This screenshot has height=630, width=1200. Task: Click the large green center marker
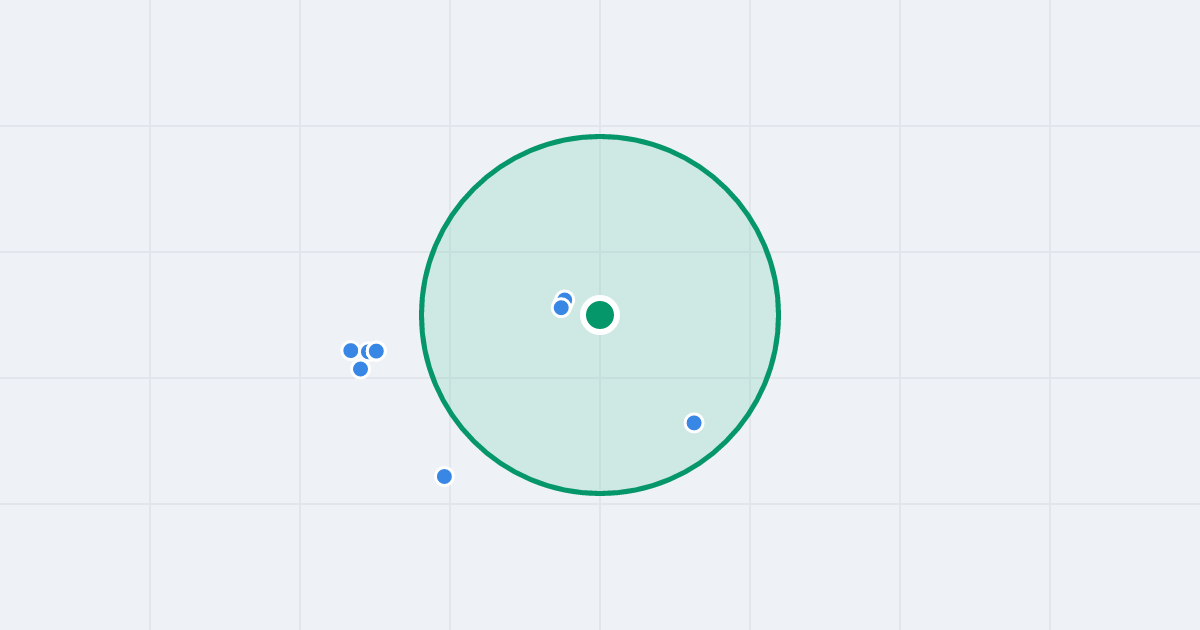point(600,315)
